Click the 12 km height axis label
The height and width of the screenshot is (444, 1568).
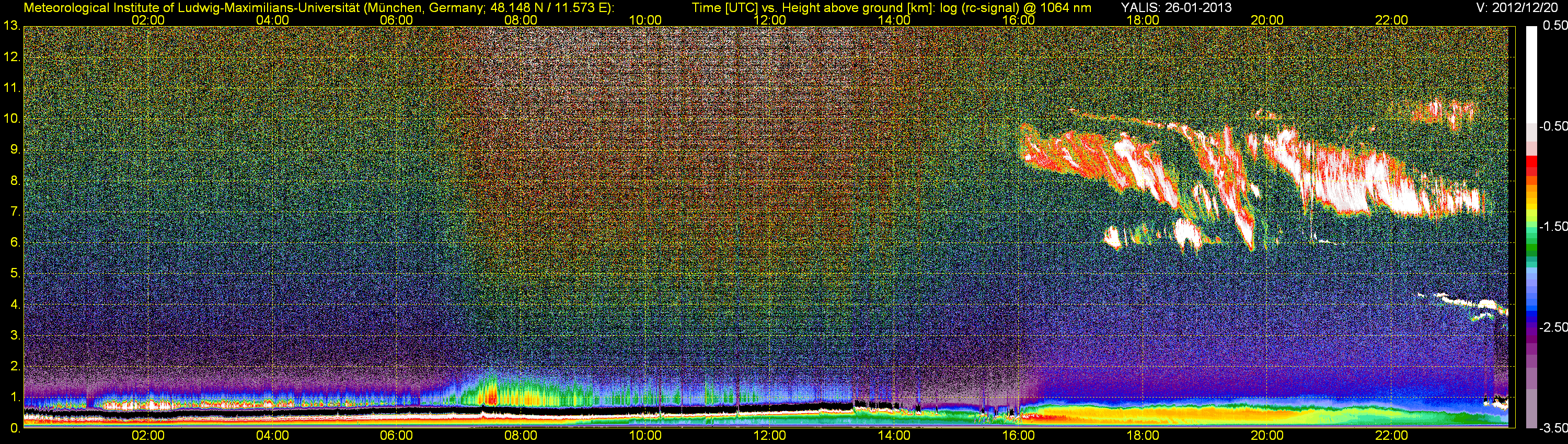[x=11, y=58]
